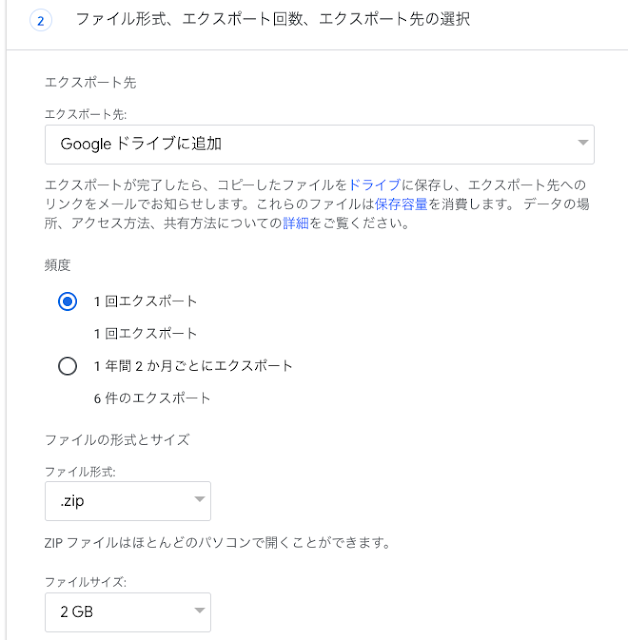Open the ファイル形式 .zip dropdown

point(127,499)
